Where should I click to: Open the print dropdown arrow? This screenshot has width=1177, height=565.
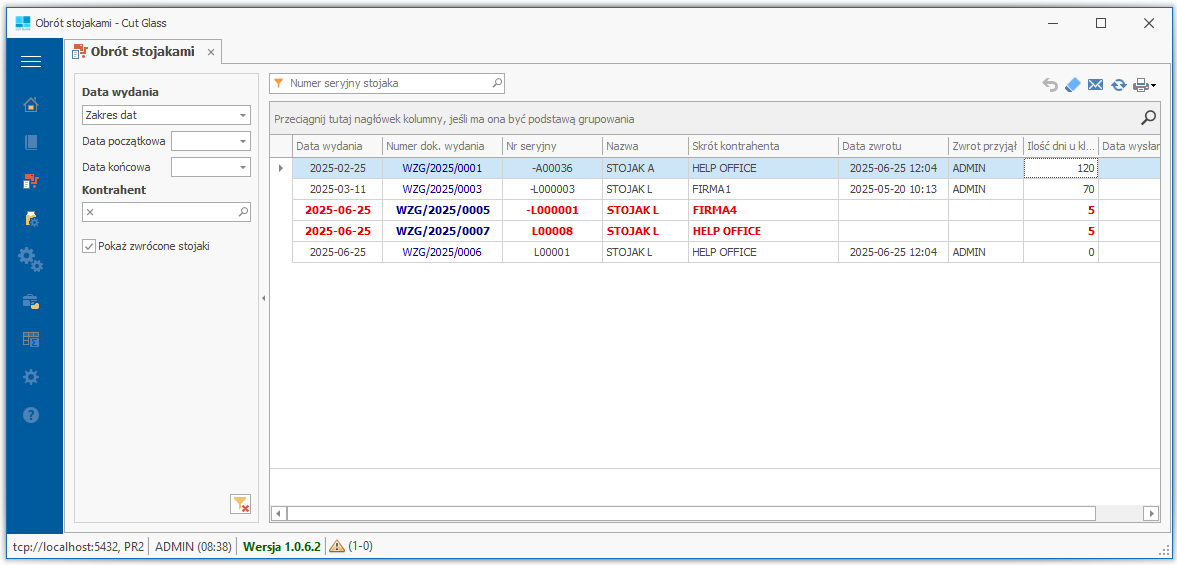(x=1153, y=86)
